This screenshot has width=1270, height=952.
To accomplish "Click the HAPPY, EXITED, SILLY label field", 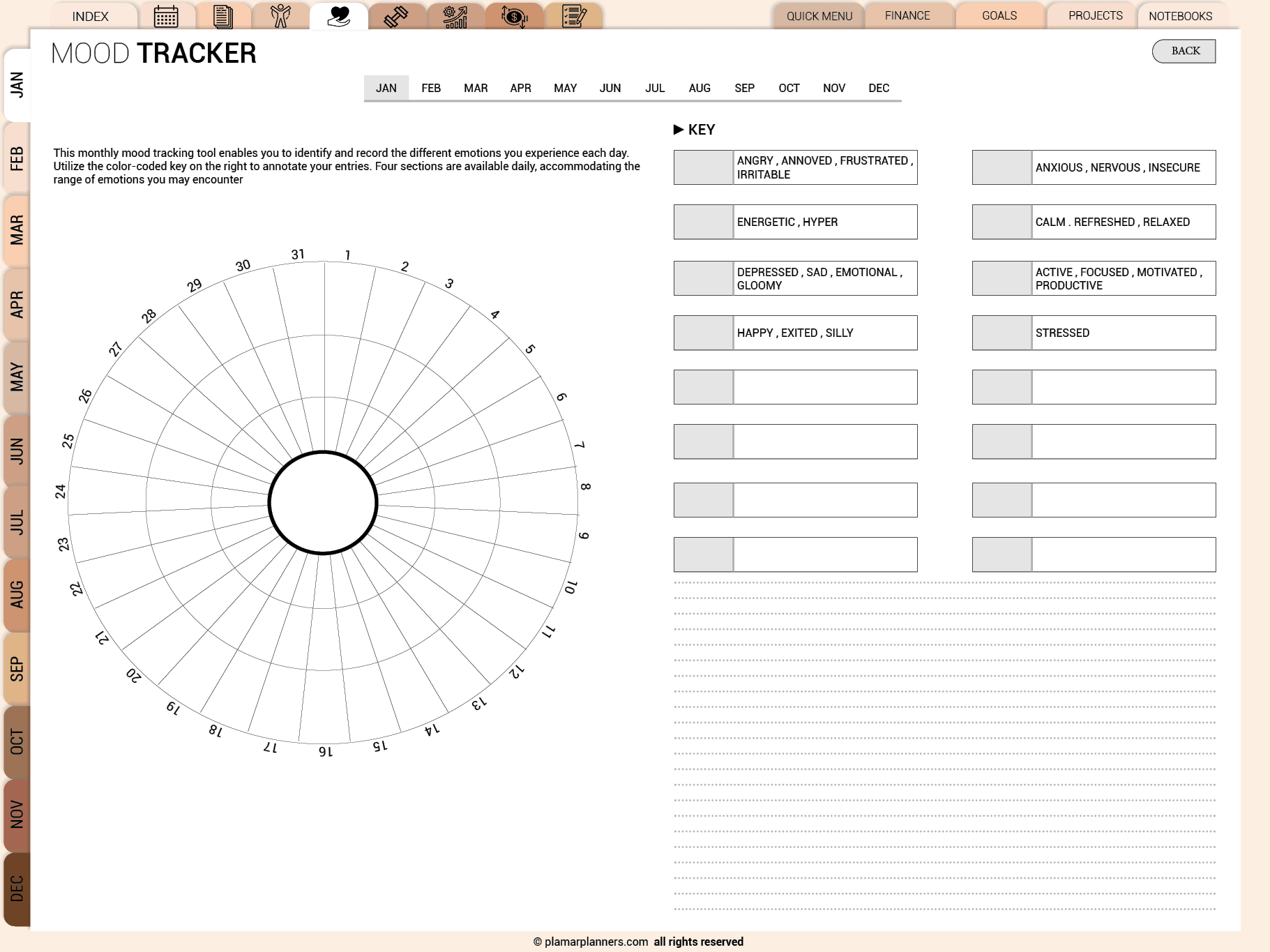I will coord(825,333).
